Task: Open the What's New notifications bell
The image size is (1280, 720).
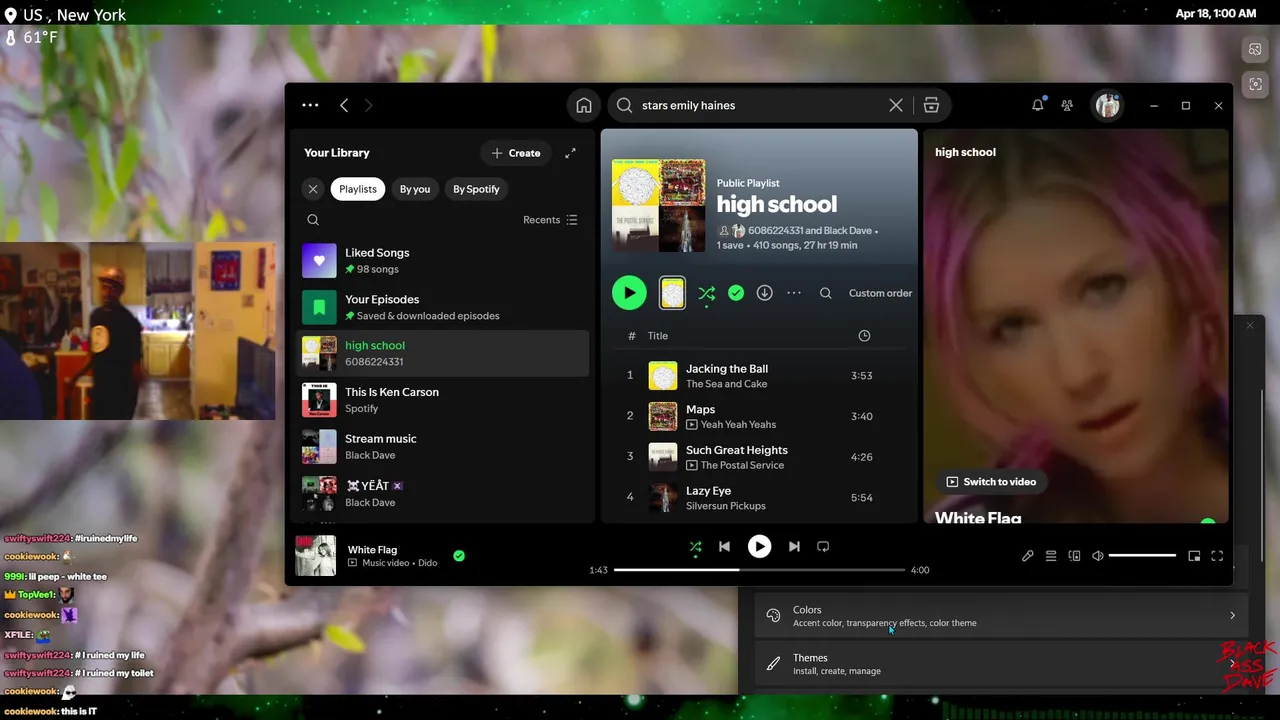Action: pos(1038,105)
